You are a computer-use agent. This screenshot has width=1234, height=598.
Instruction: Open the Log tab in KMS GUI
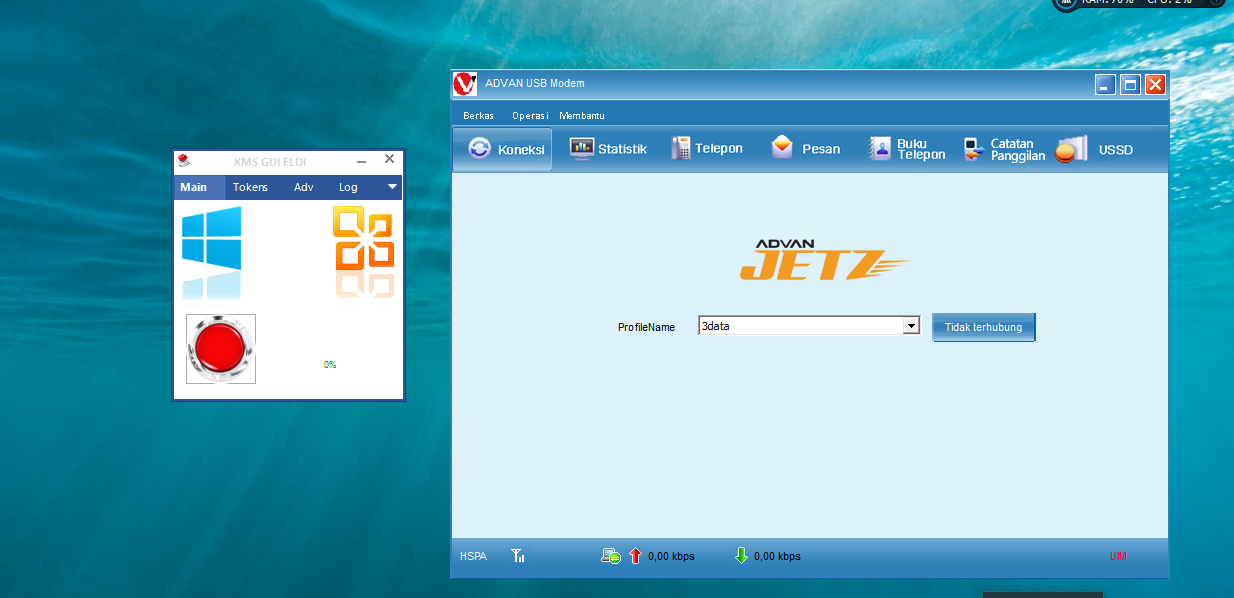[348, 187]
